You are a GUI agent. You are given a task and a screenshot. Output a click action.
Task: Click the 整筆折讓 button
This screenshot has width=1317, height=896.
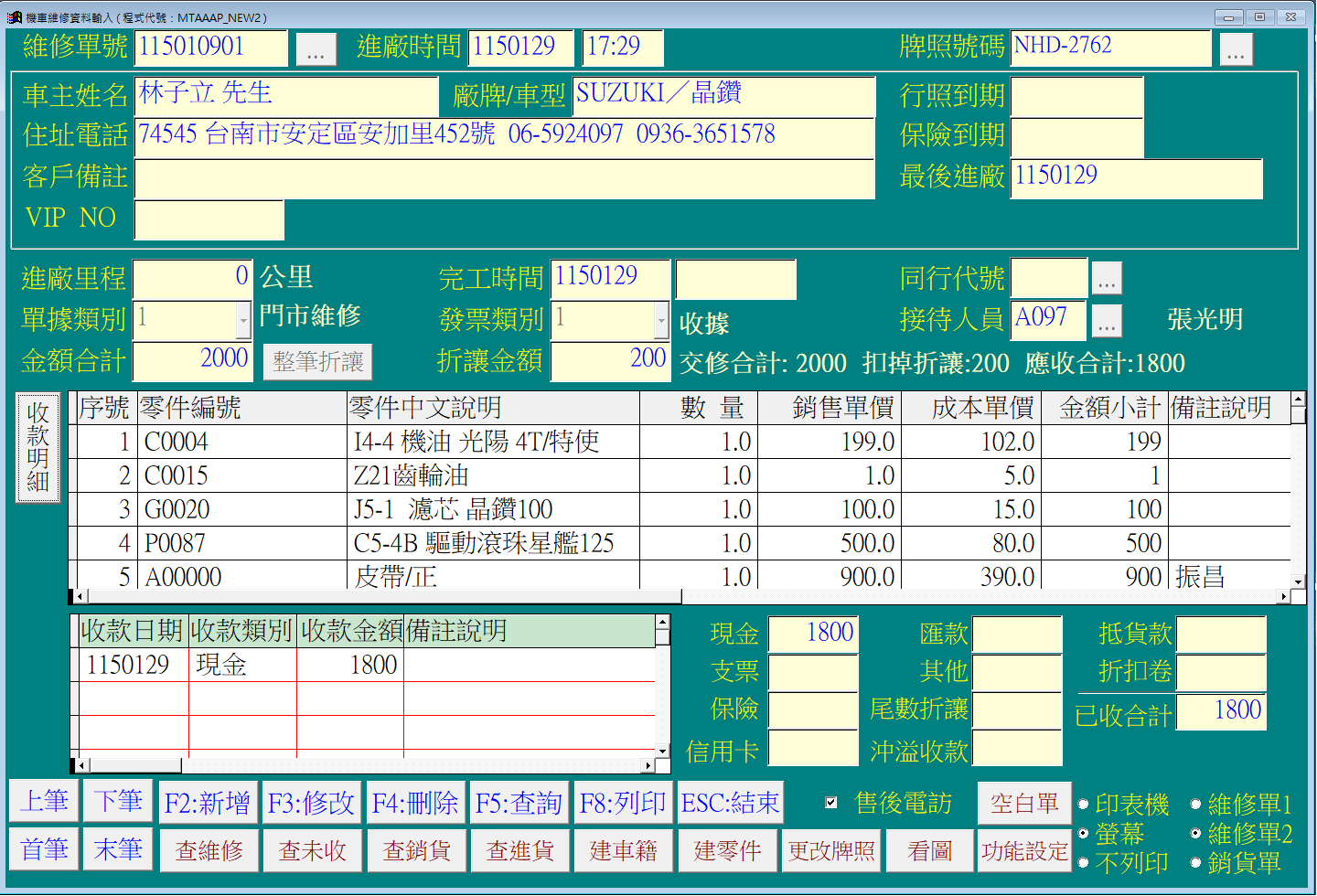[317, 362]
